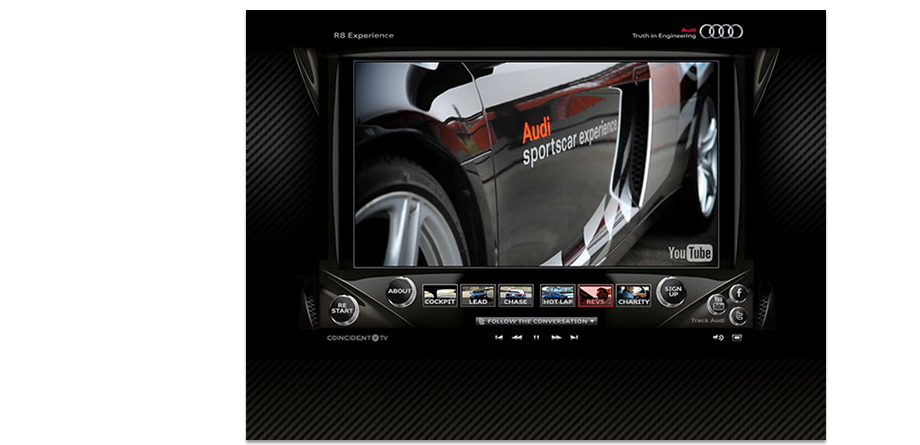The height and width of the screenshot is (445, 920).
Task: Open Audi's Facebook page icon
Action: [x=738, y=293]
